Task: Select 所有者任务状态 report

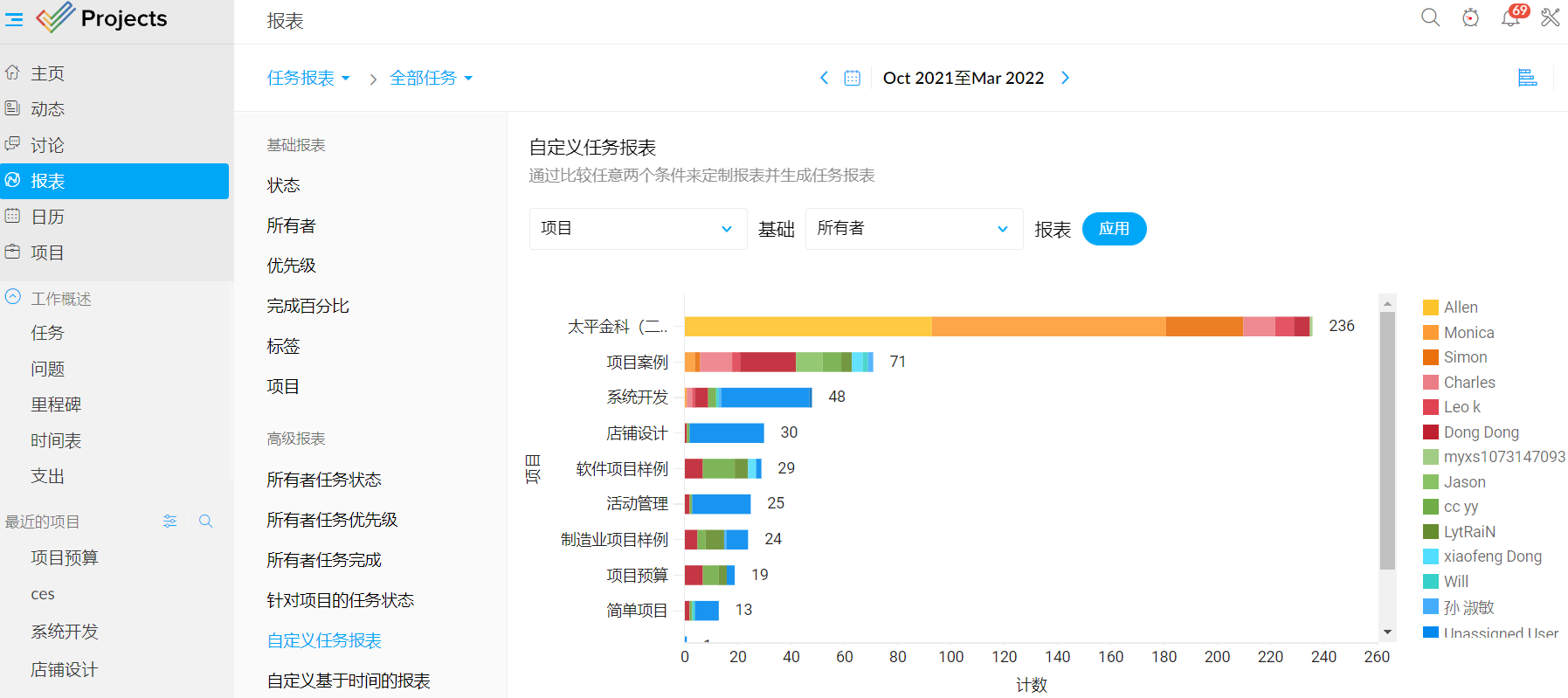Action: (x=324, y=480)
